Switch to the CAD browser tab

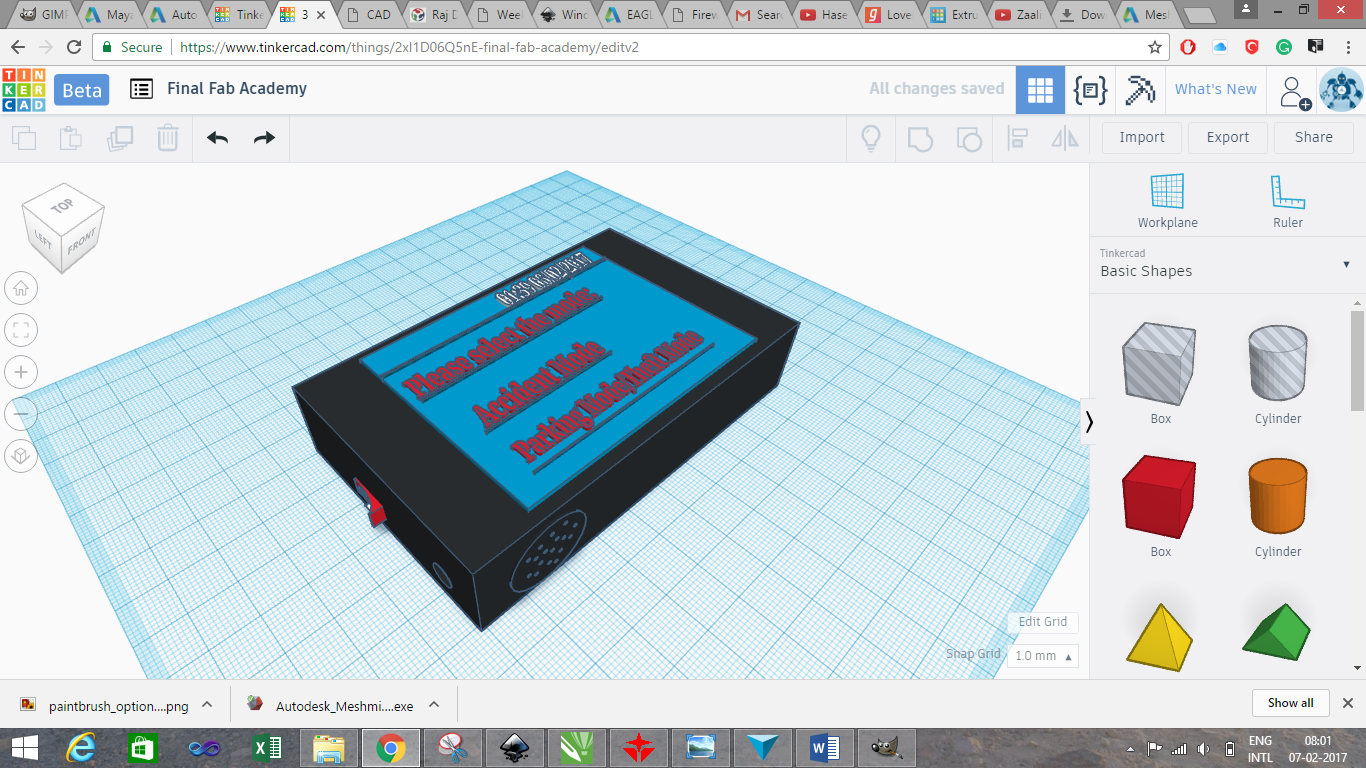pyautogui.click(x=372, y=15)
